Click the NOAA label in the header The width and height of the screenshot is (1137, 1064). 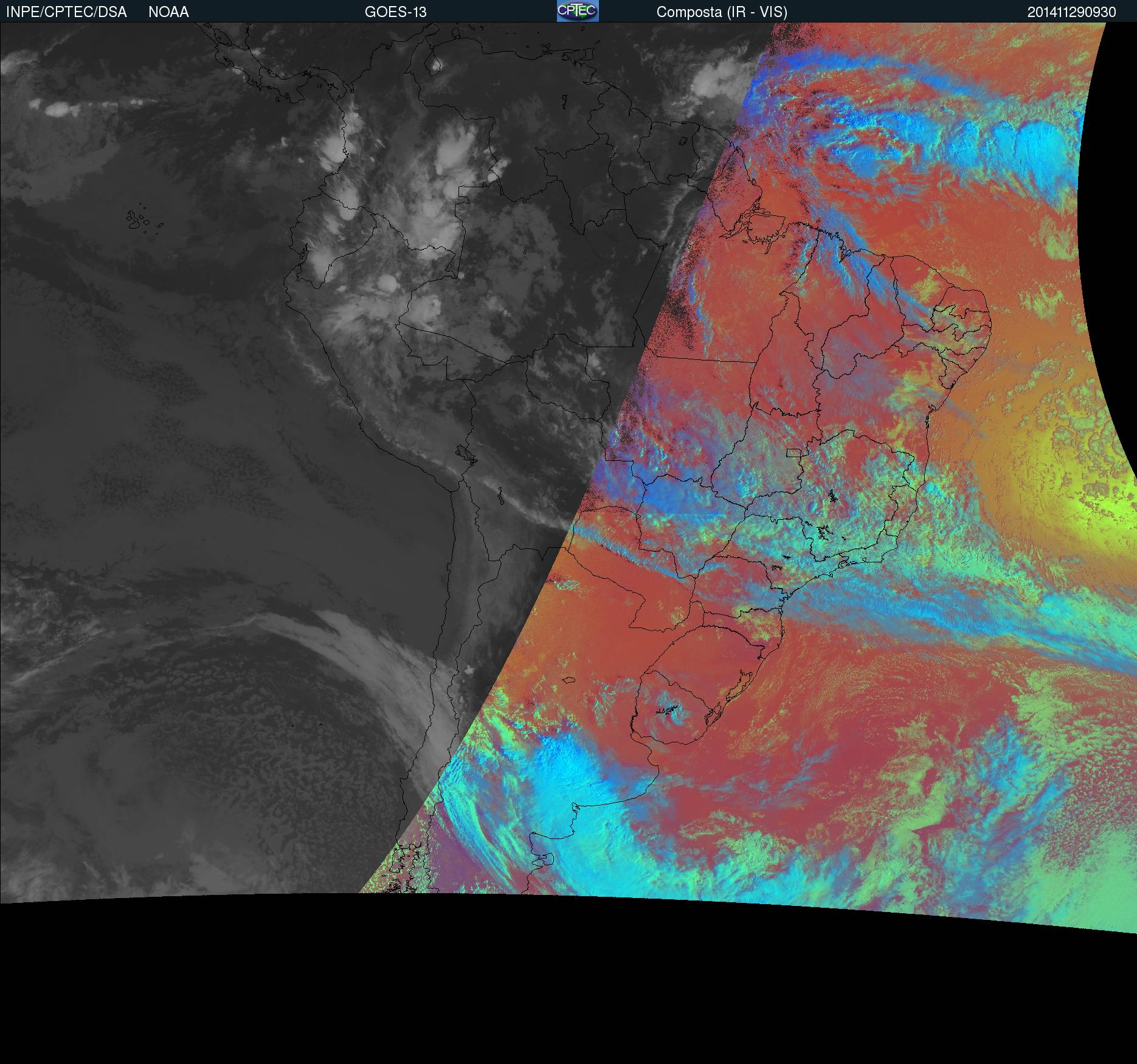(x=168, y=12)
